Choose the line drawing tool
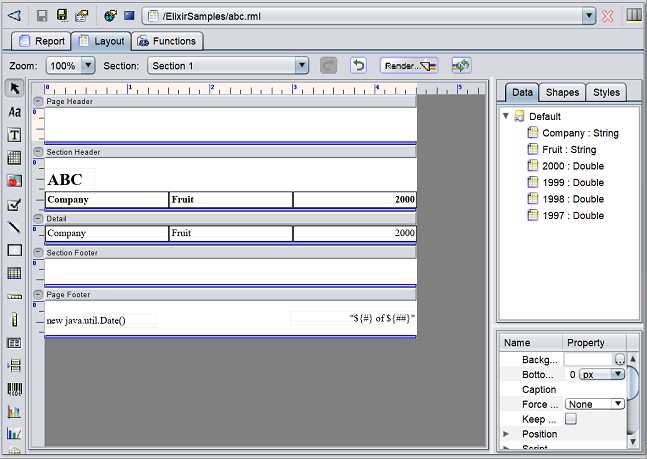The height and width of the screenshot is (459, 647). [14, 227]
